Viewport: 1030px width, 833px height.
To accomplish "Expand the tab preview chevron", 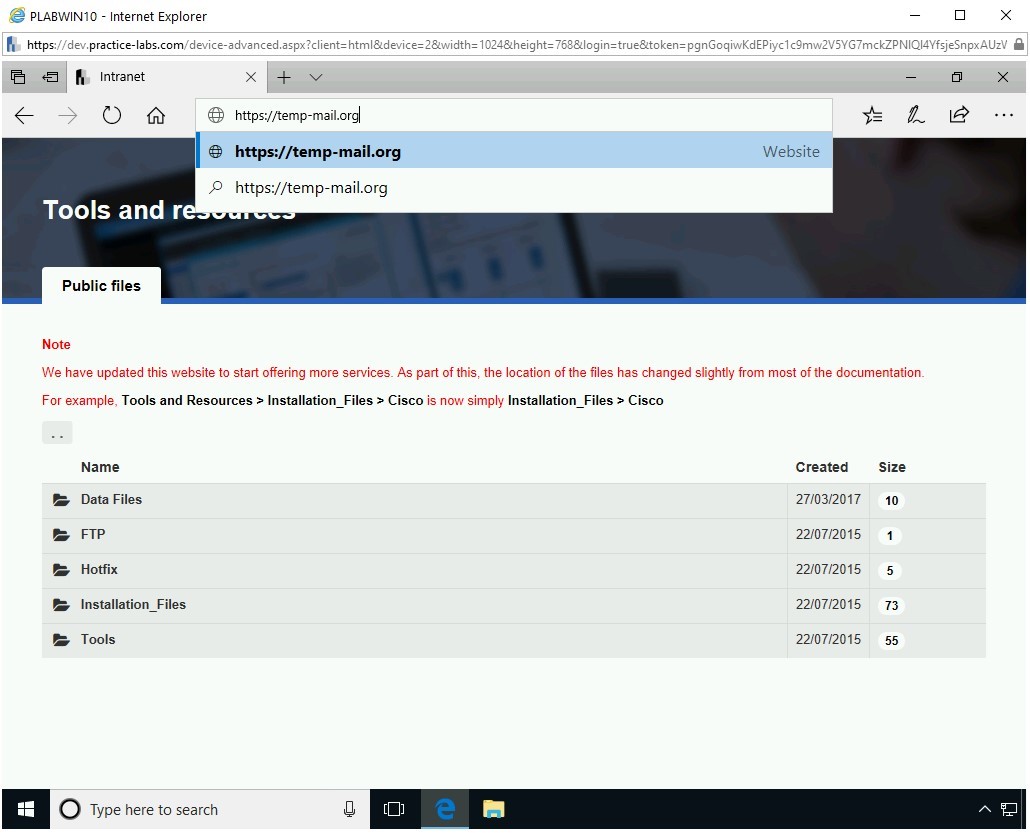I will [315, 77].
